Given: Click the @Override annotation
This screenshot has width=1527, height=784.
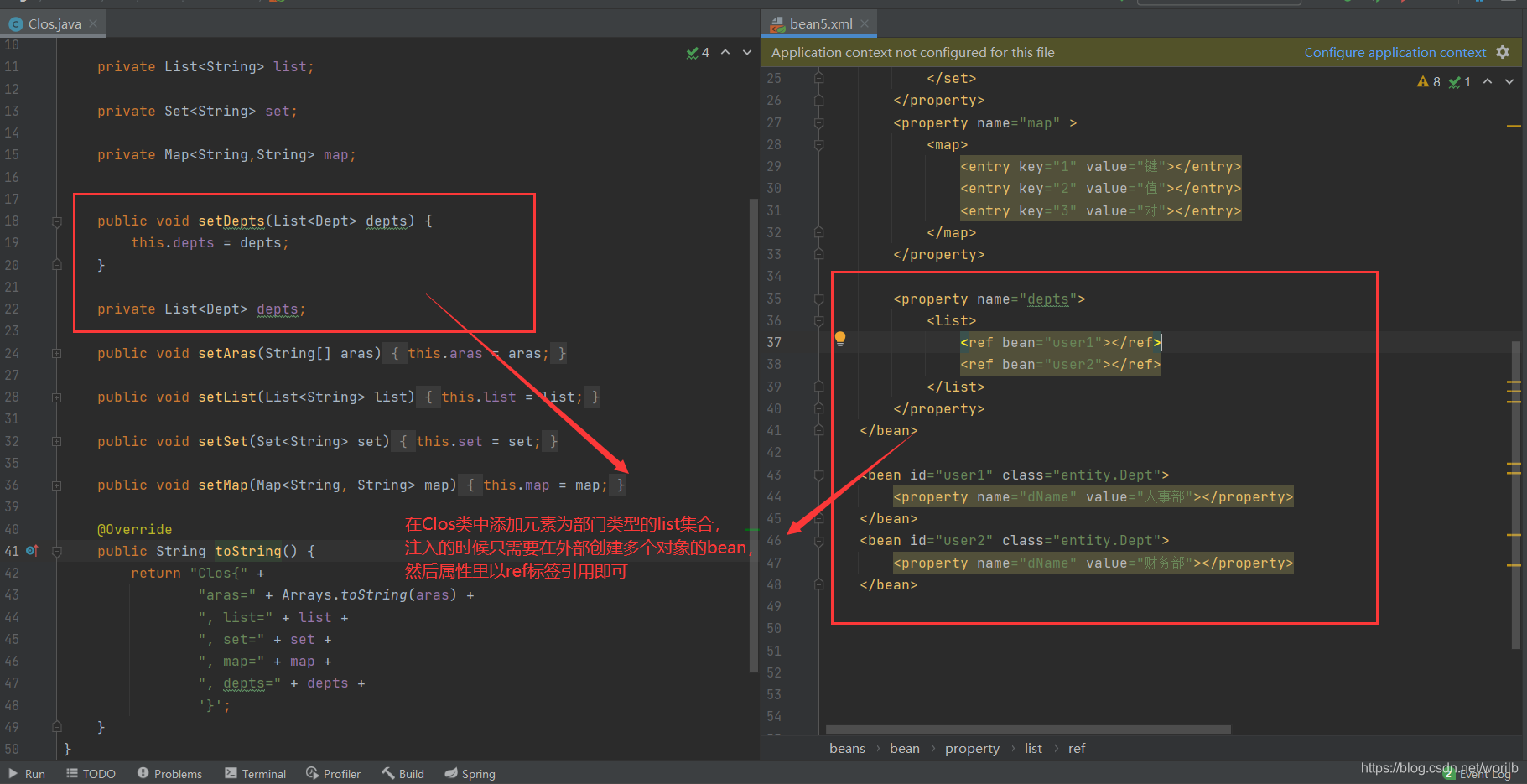Looking at the screenshot, I should click(x=134, y=529).
